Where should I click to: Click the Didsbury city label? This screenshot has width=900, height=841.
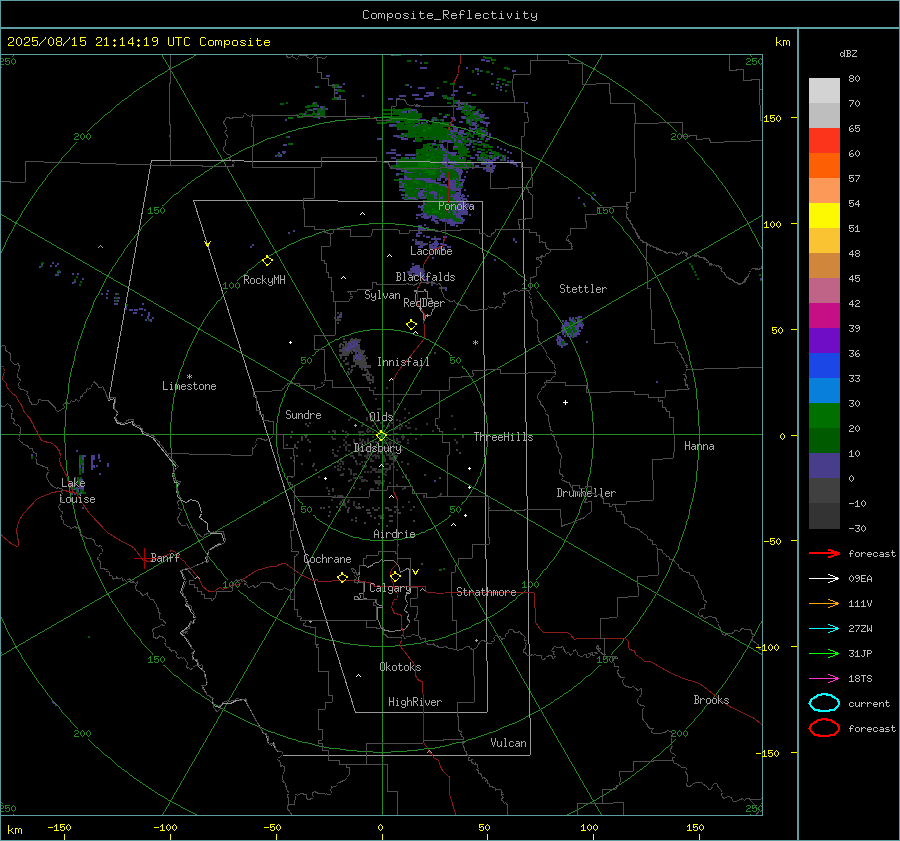[x=377, y=448]
